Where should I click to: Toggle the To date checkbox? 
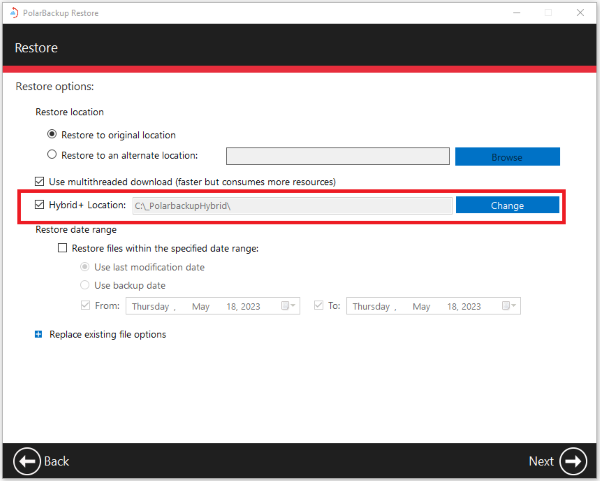pos(319,306)
